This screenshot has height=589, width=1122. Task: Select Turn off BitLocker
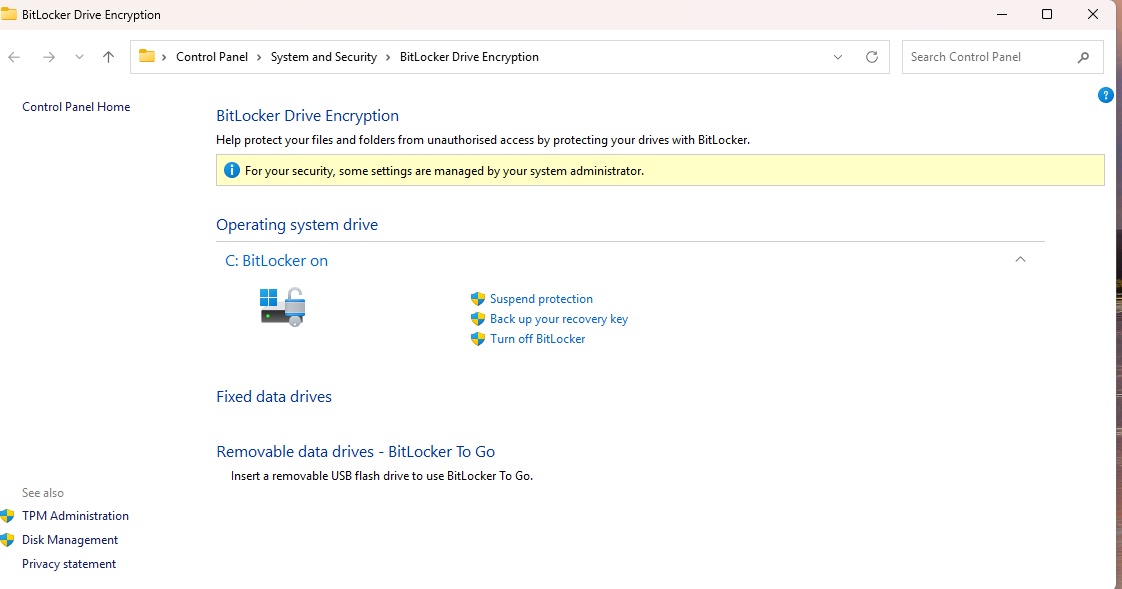(537, 339)
